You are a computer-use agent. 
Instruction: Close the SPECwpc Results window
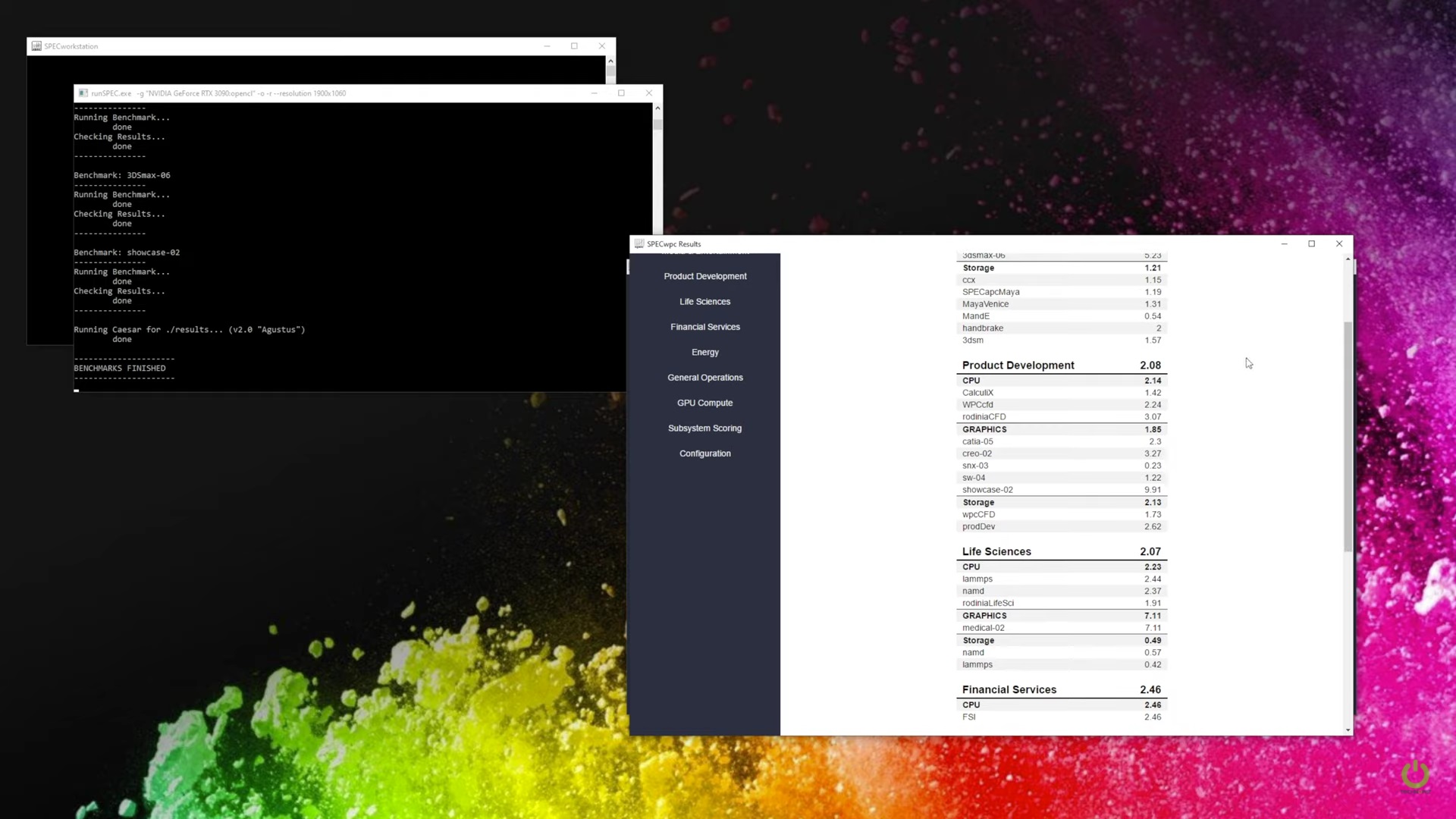coord(1339,244)
